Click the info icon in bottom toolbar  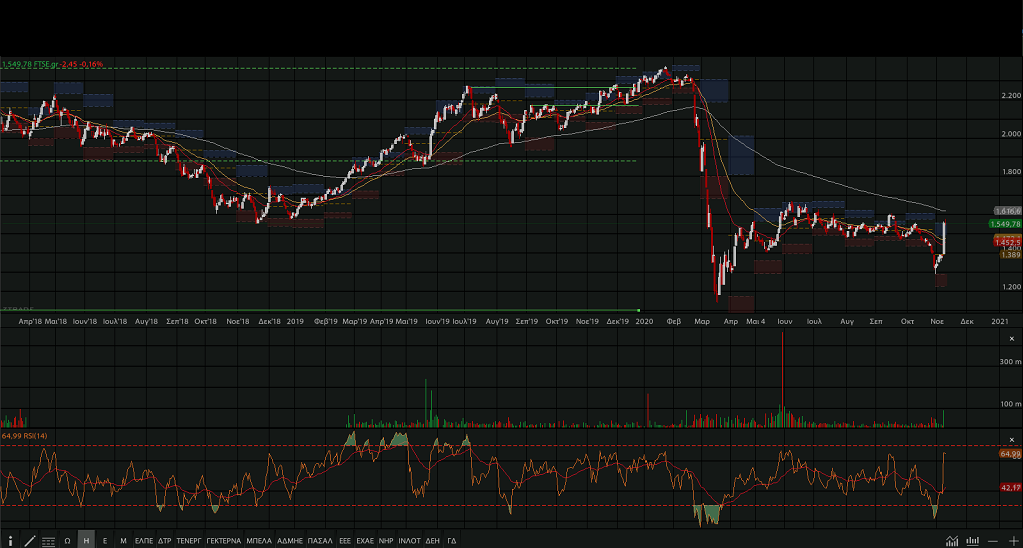point(10,540)
